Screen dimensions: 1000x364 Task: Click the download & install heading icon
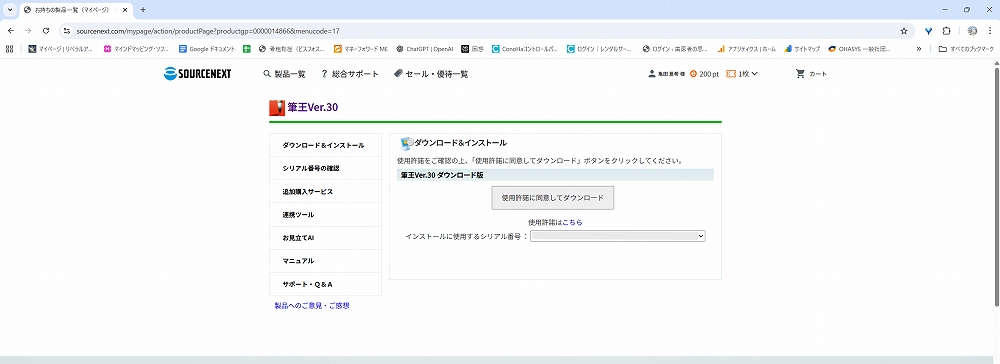[406, 143]
